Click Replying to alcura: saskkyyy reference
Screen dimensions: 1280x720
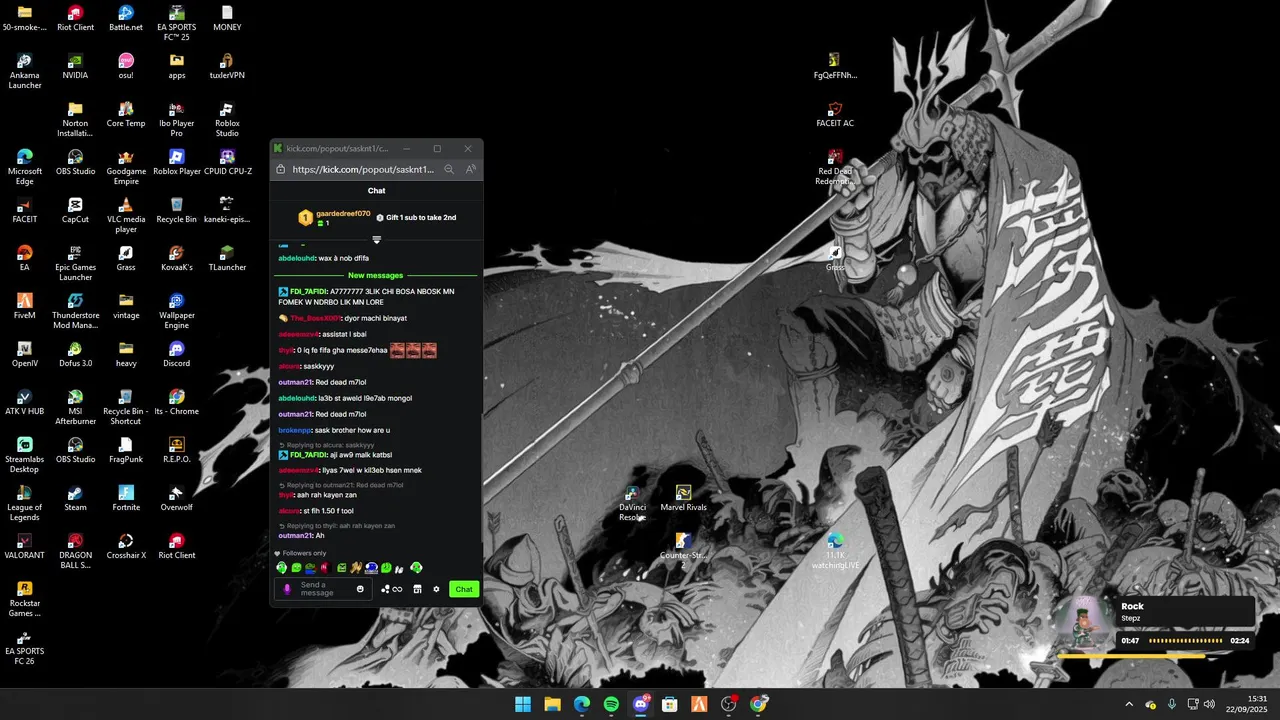(326, 445)
